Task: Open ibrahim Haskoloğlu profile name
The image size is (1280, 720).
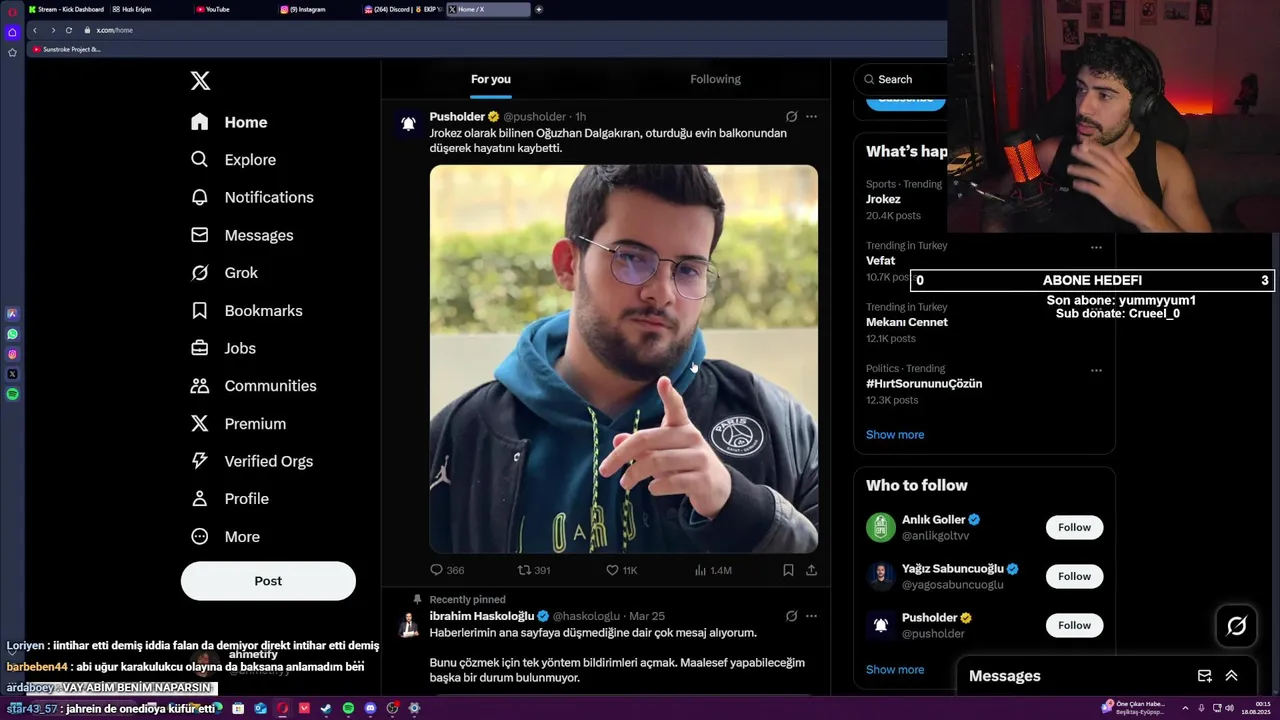Action: pyautogui.click(x=482, y=616)
